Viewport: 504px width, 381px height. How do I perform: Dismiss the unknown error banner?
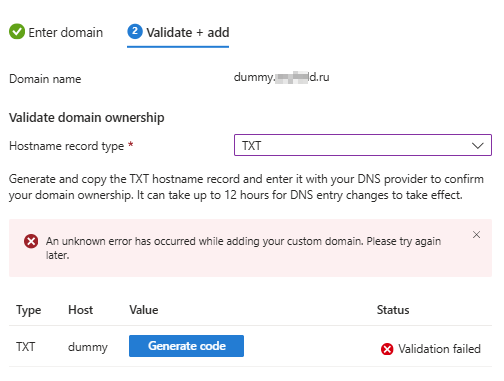[476, 235]
